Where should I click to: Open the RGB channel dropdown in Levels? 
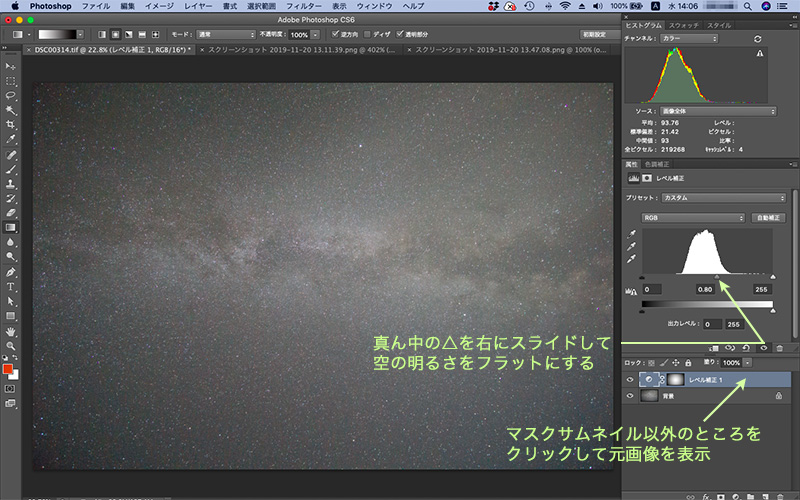pos(693,218)
